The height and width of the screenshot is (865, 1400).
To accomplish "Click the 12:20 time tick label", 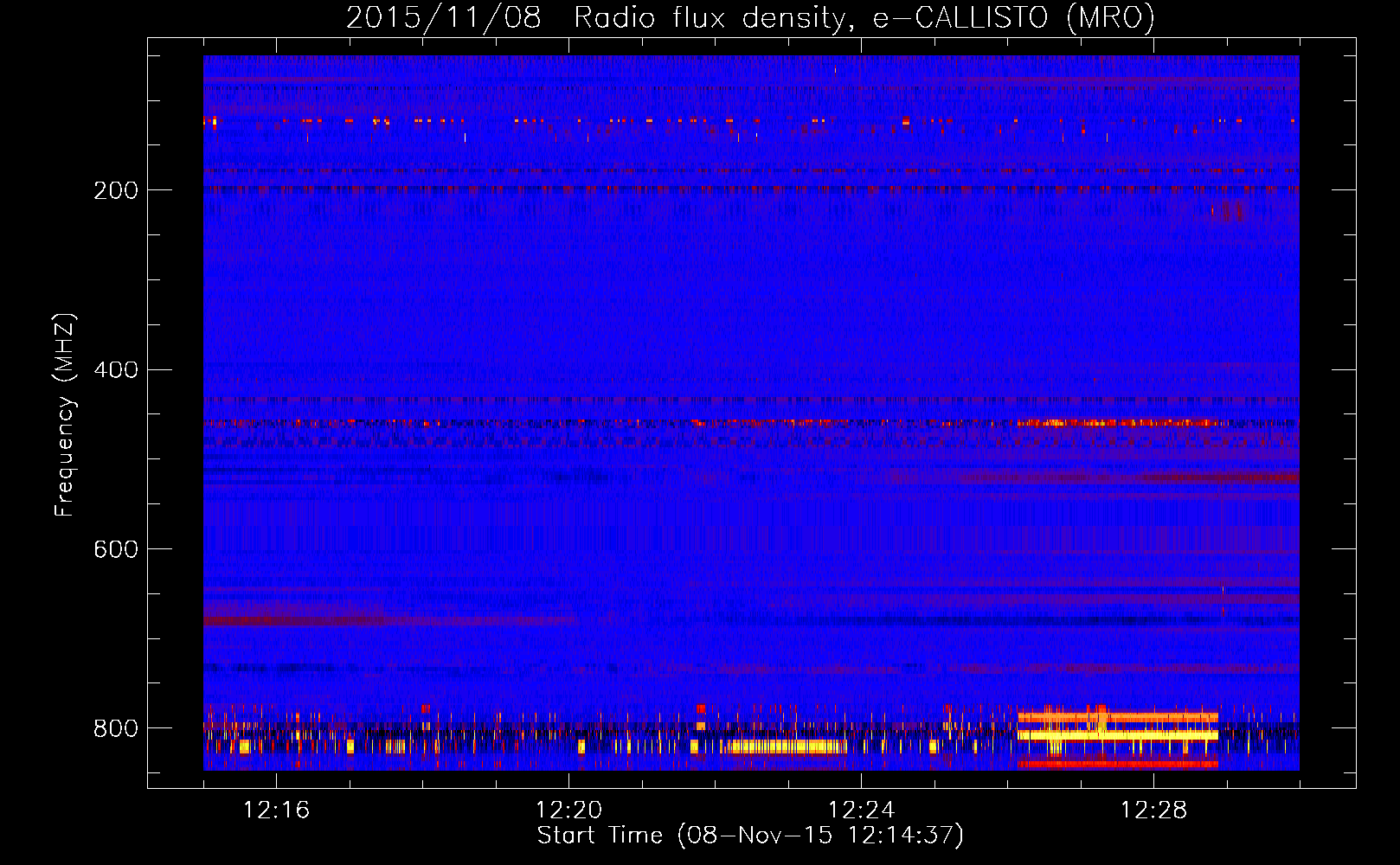I will [x=568, y=811].
